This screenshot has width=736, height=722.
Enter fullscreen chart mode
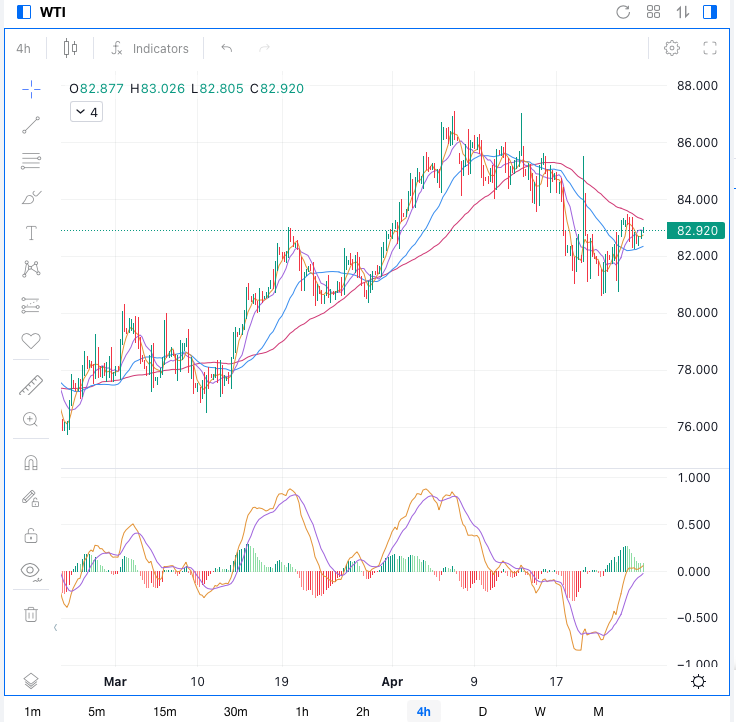tap(710, 48)
